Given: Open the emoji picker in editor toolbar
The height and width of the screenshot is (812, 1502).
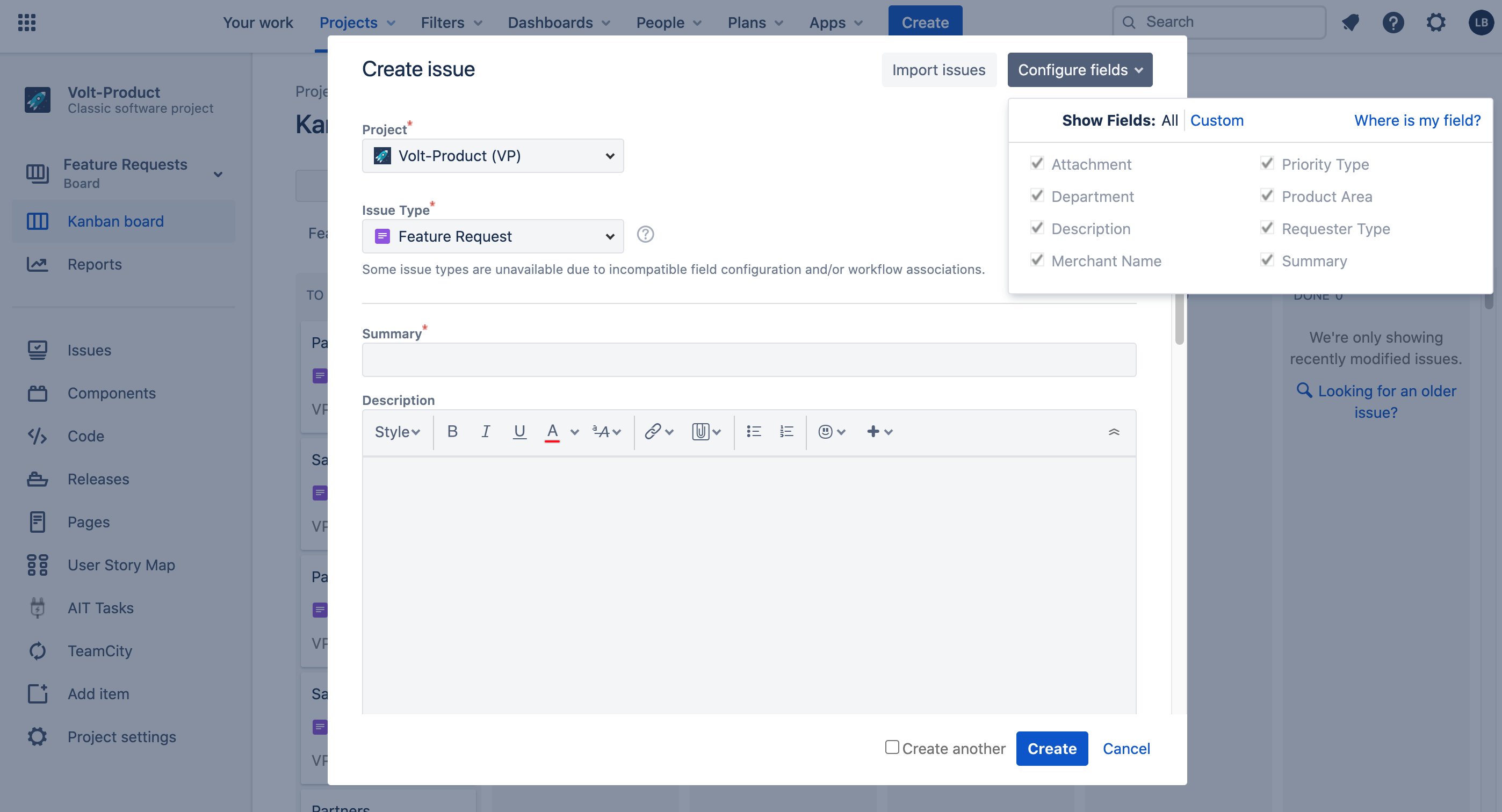Looking at the screenshot, I should pos(832,431).
